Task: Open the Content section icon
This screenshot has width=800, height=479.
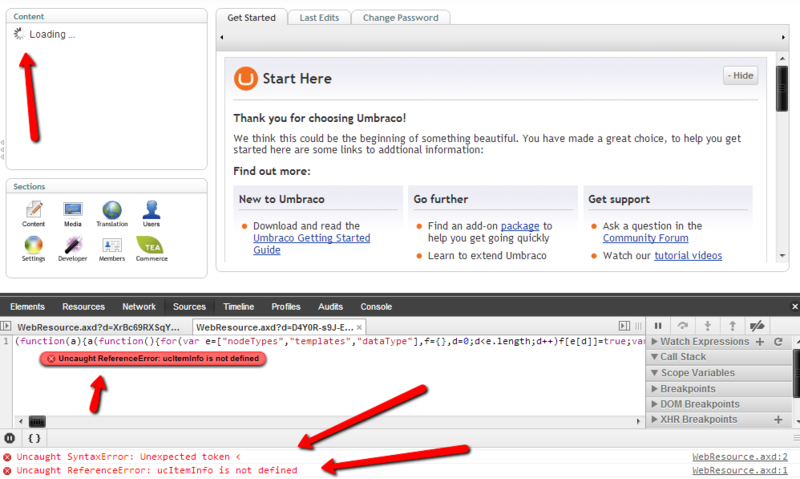Action: tap(34, 213)
